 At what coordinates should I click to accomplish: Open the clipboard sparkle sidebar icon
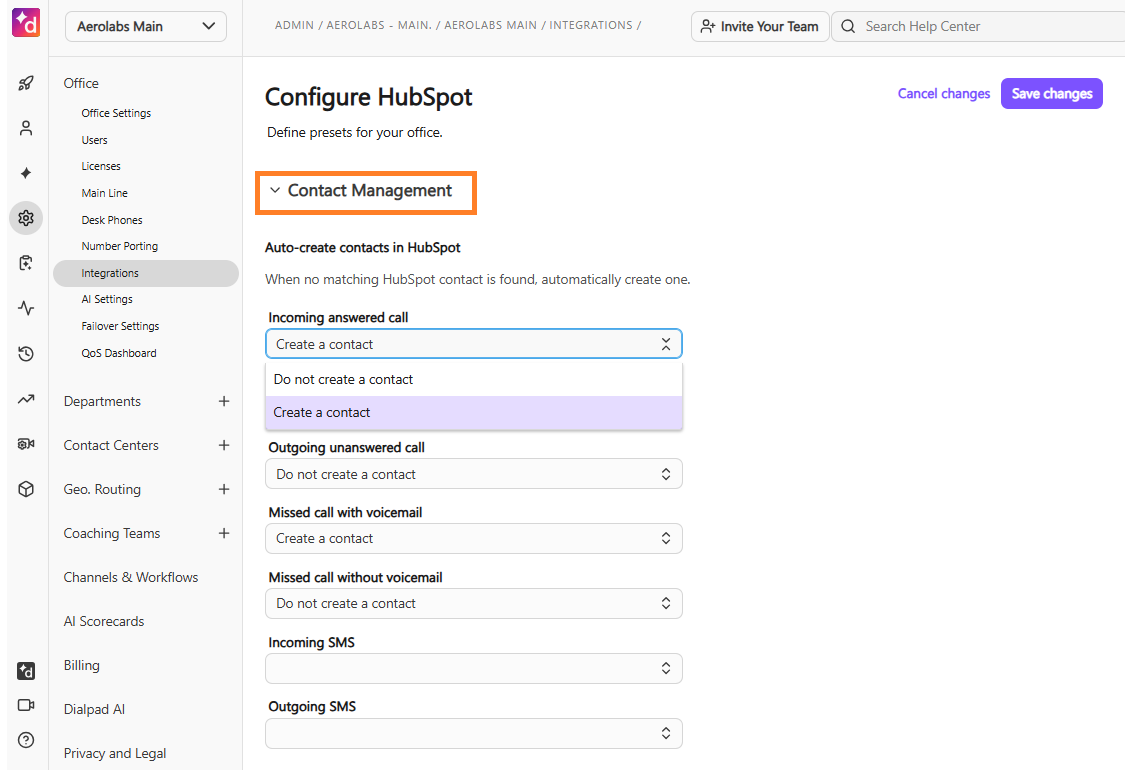click(x=26, y=263)
